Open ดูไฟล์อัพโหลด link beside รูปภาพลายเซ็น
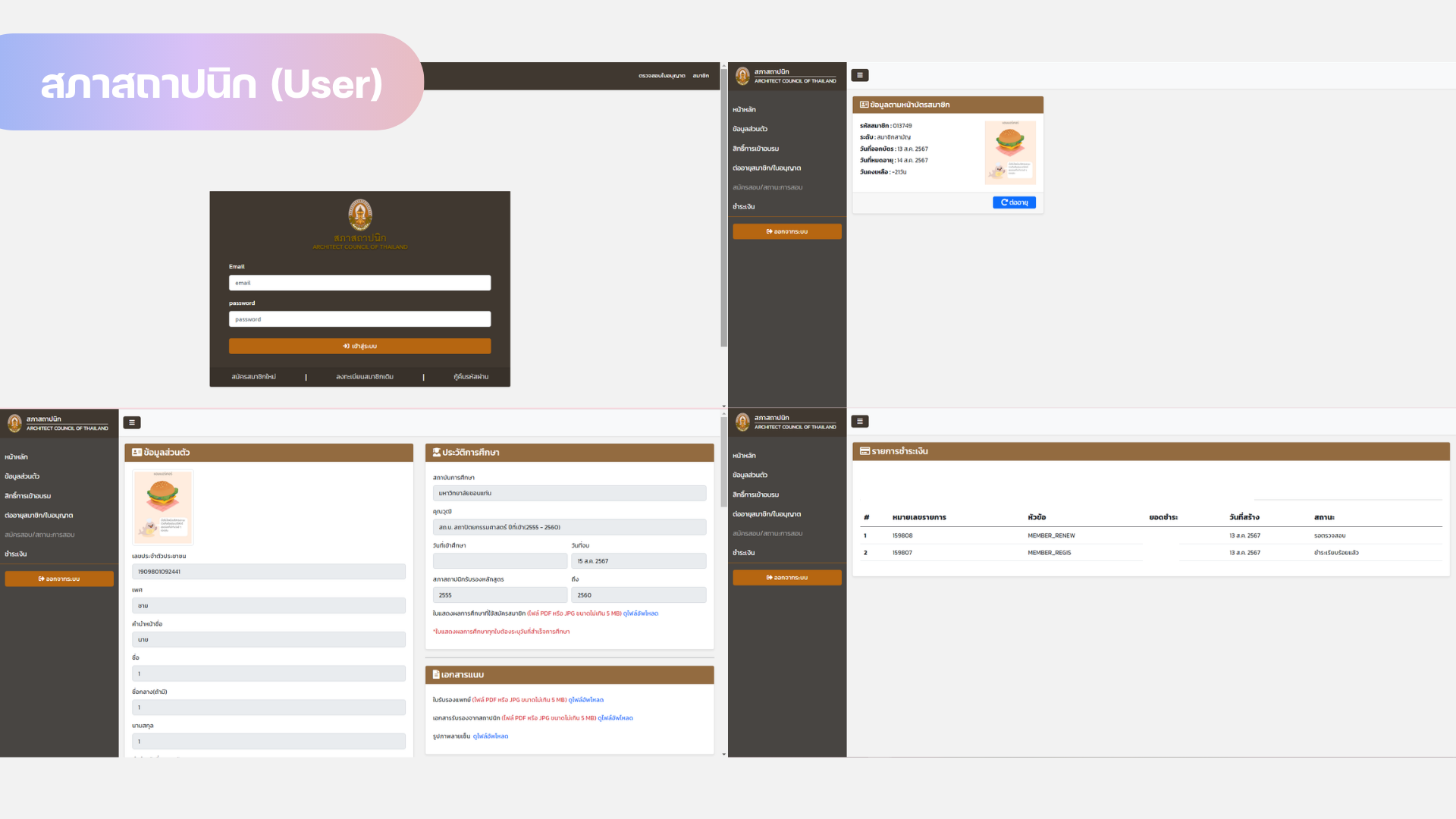 (491, 736)
